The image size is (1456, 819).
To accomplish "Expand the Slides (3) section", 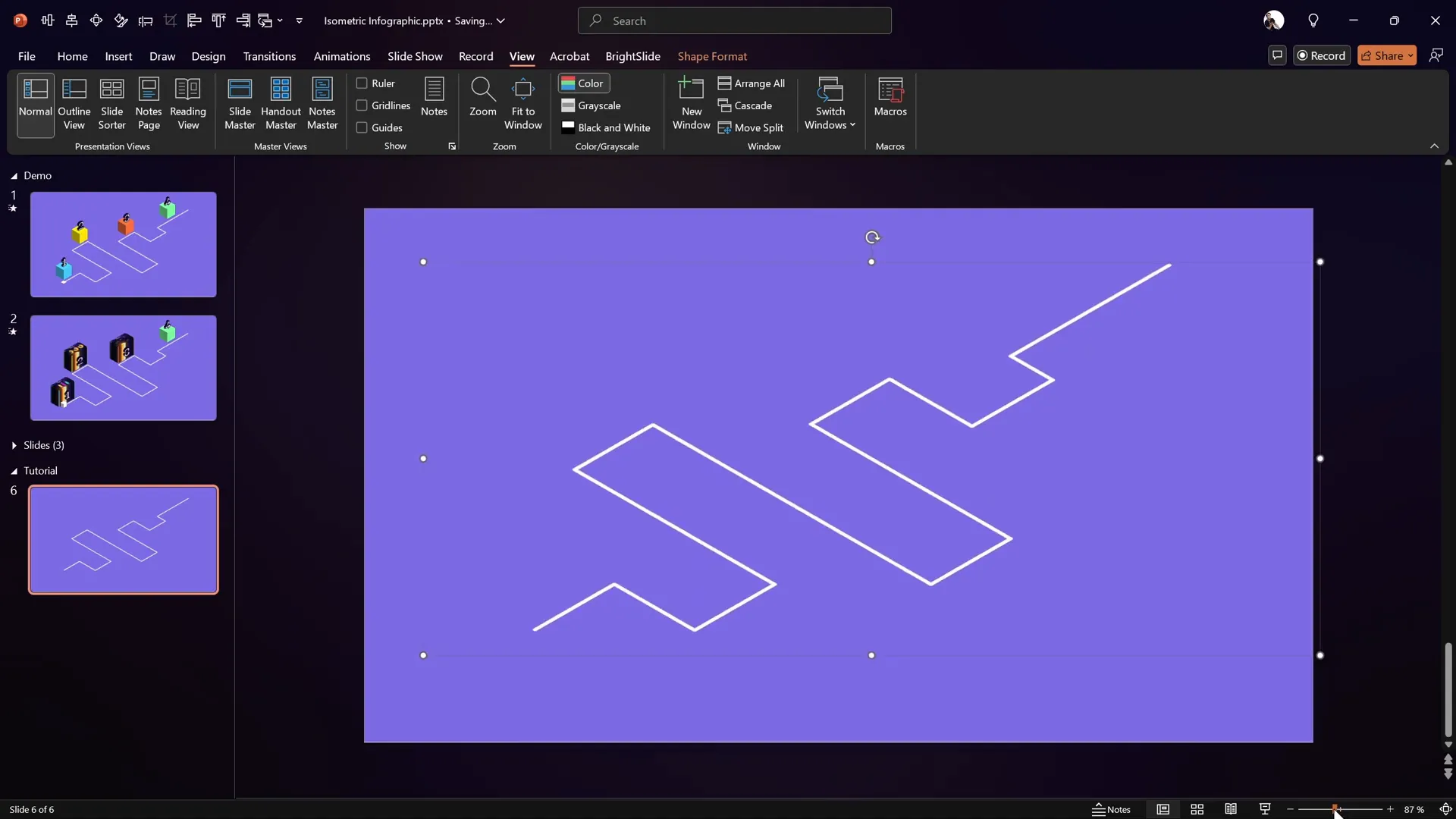I will pyautogui.click(x=14, y=445).
